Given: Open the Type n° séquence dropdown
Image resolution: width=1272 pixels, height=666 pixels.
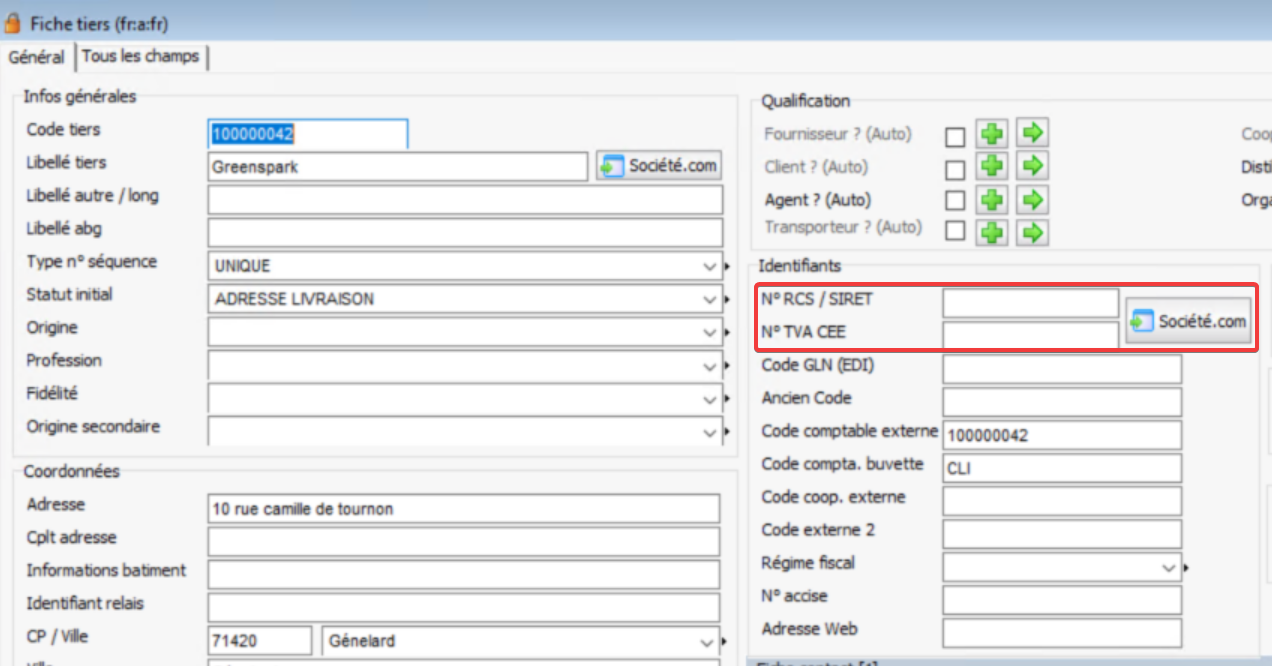Looking at the screenshot, I should click(709, 267).
